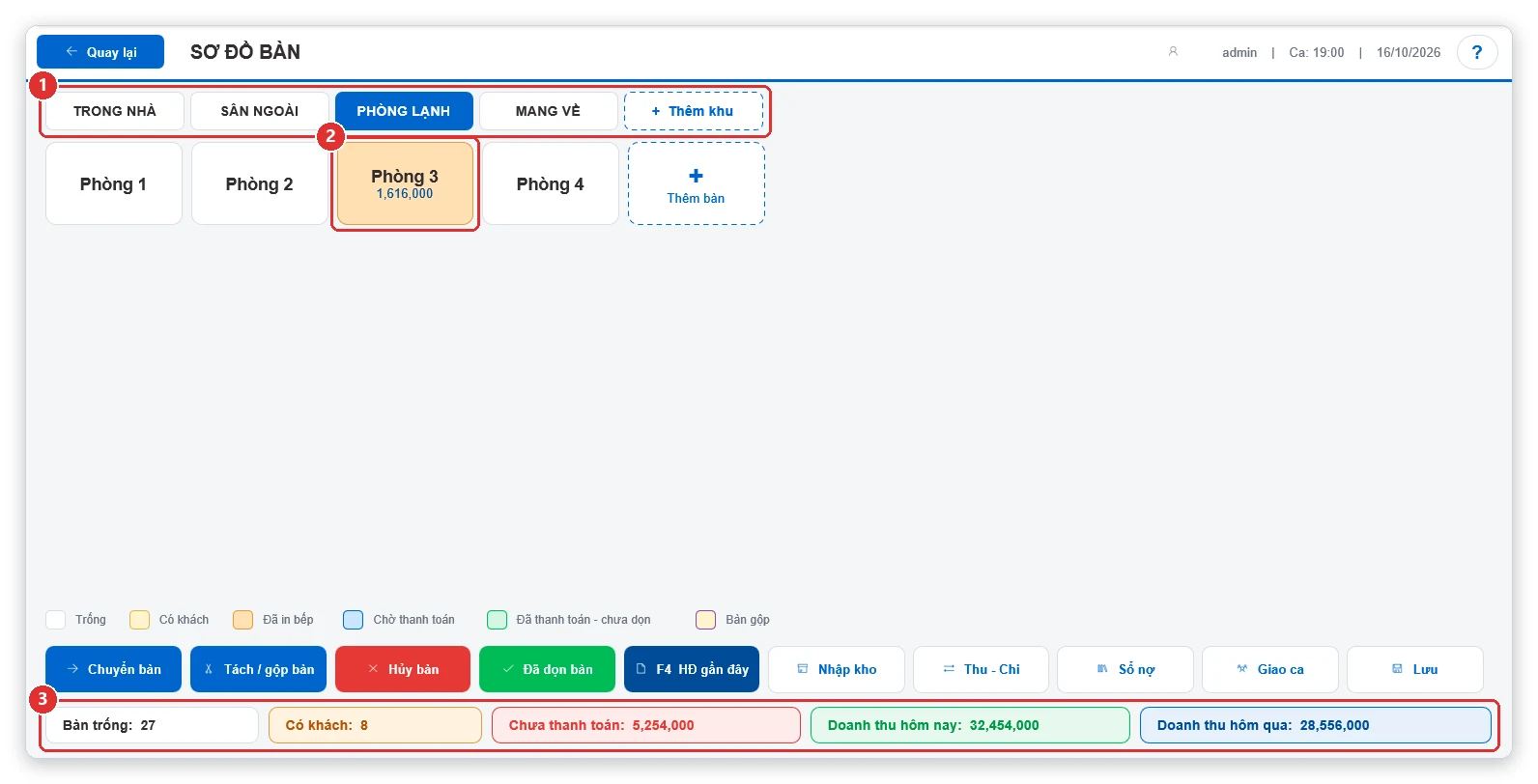Click the Có khách: 8 summary box
The height and width of the screenshot is (784, 1538).
pyautogui.click(x=375, y=725)
